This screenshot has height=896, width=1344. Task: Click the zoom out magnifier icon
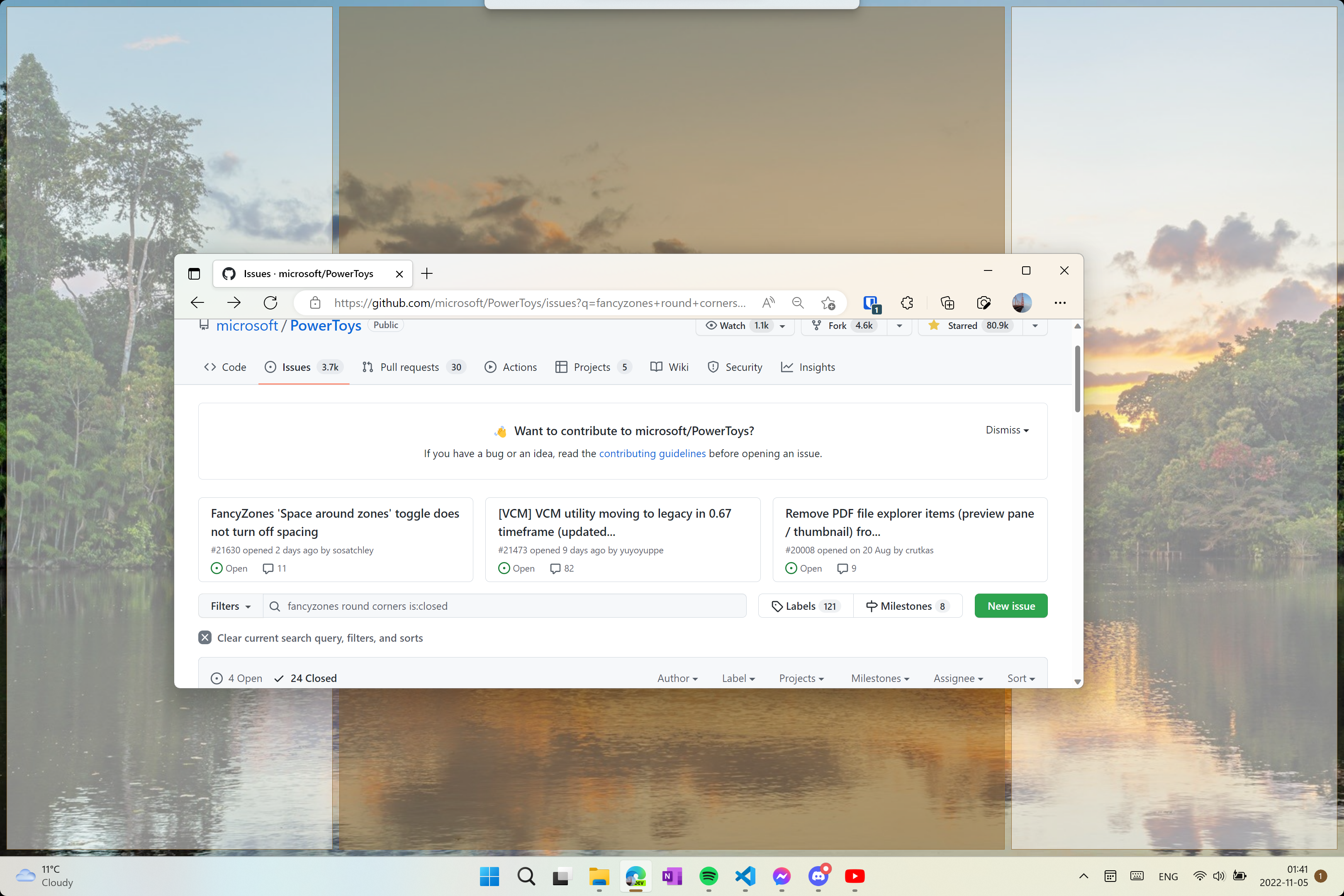tap(798, 303)
